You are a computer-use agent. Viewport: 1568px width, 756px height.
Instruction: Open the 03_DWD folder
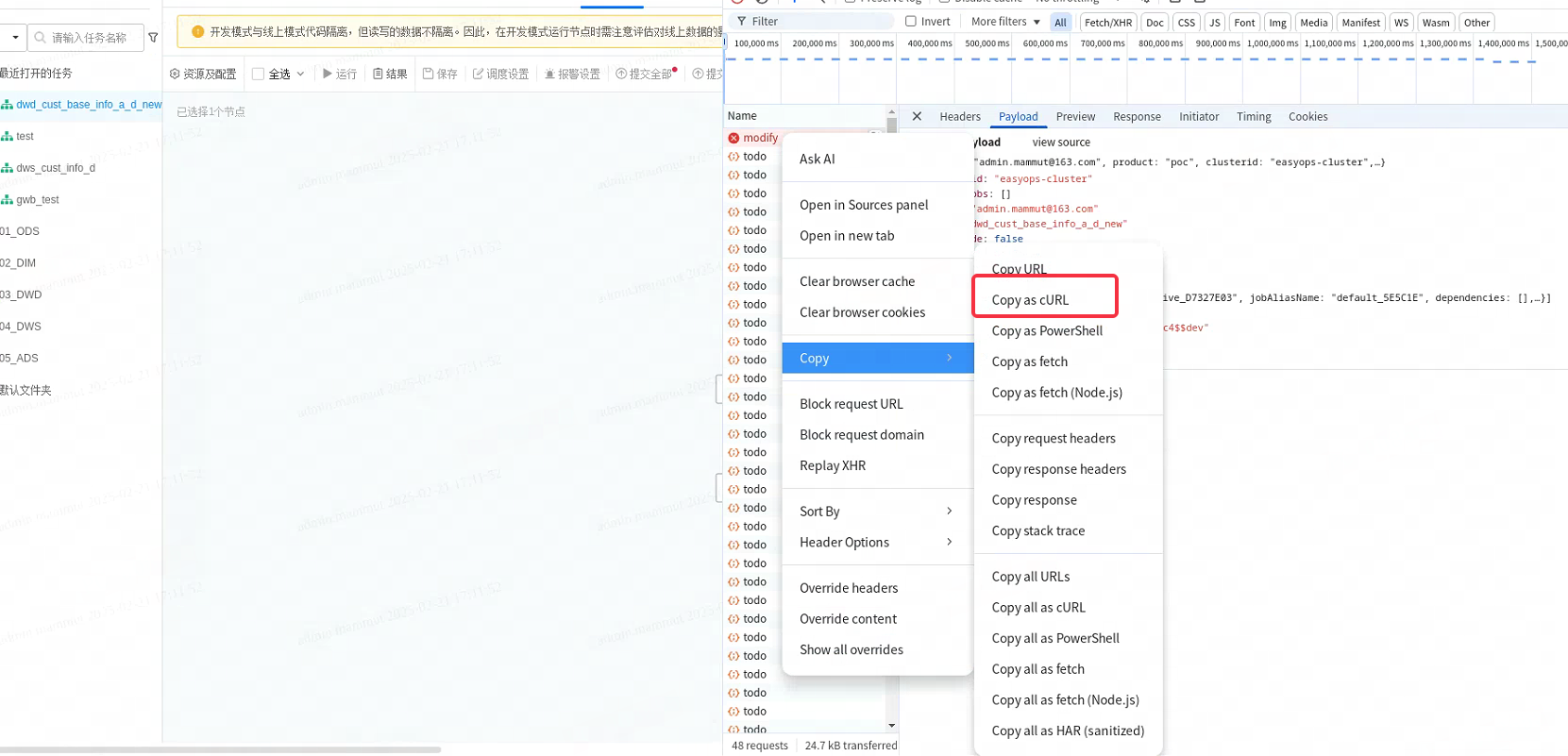pyautogui.click(x=21, y=294)
